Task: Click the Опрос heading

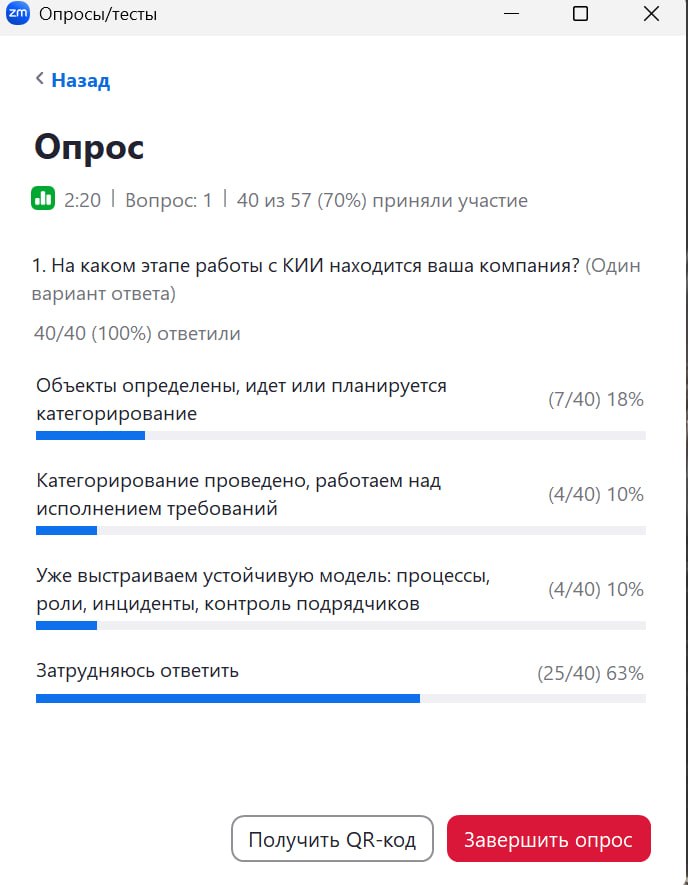Action: pyautogui.click(x=89, y=147)
